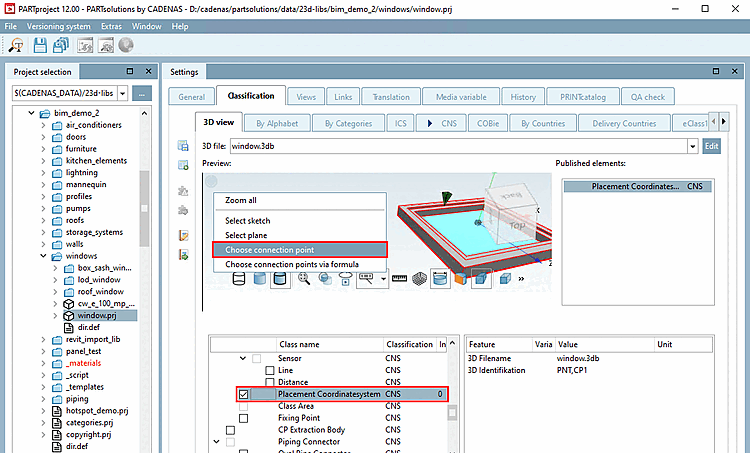Click the hatched shading cube icon in preview
750x453 pixels.
[417, 279]
